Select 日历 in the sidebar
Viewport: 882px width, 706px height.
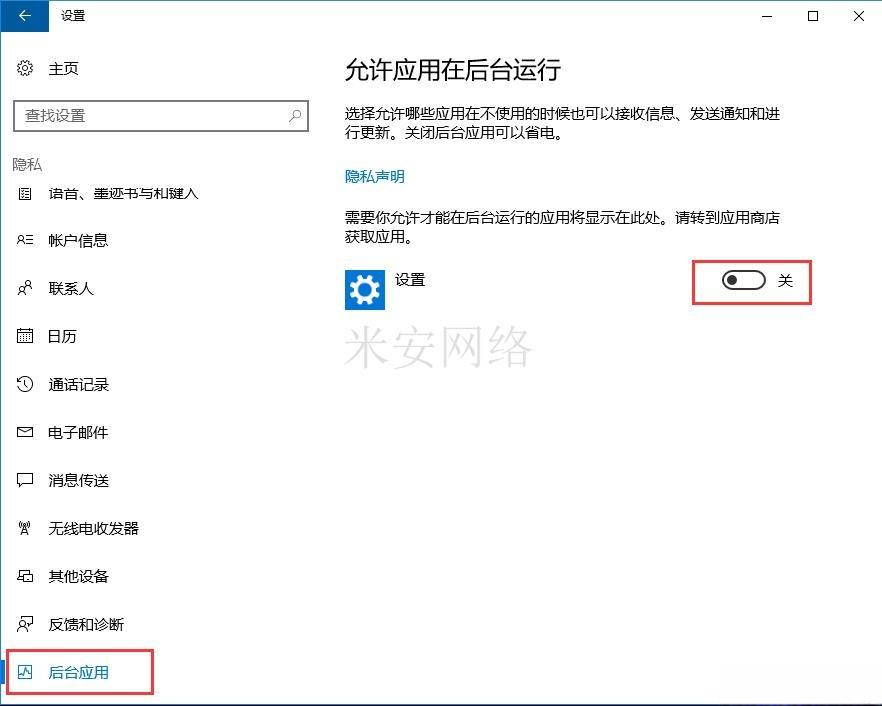point(62,336)
